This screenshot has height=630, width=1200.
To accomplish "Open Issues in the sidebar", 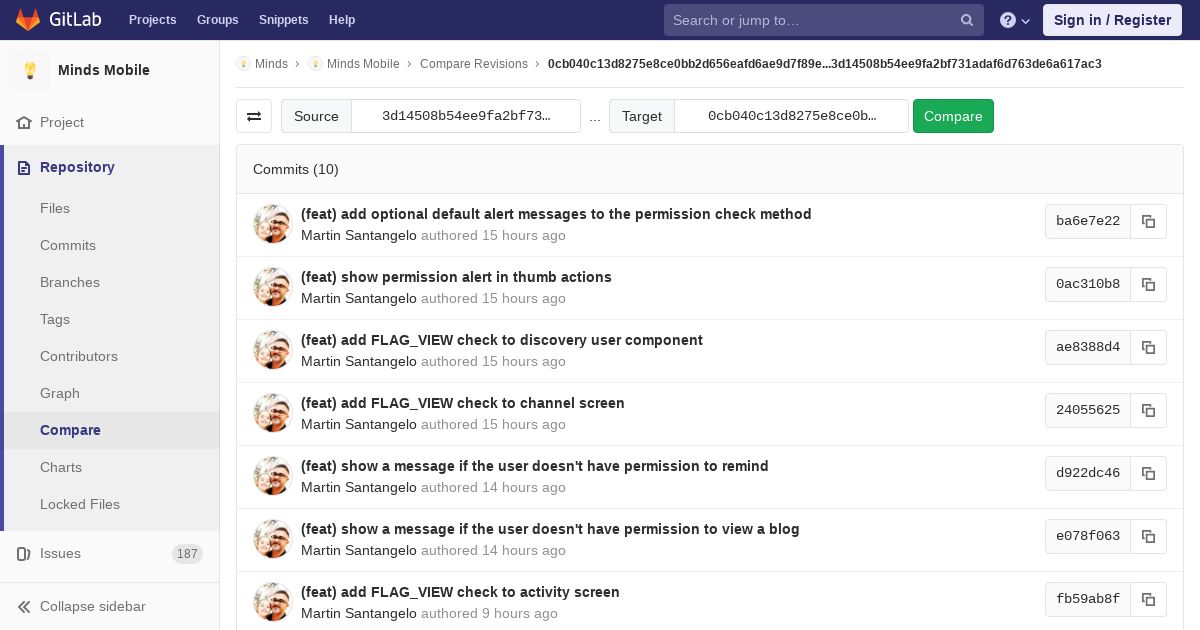I will click(x=60, y=553).
